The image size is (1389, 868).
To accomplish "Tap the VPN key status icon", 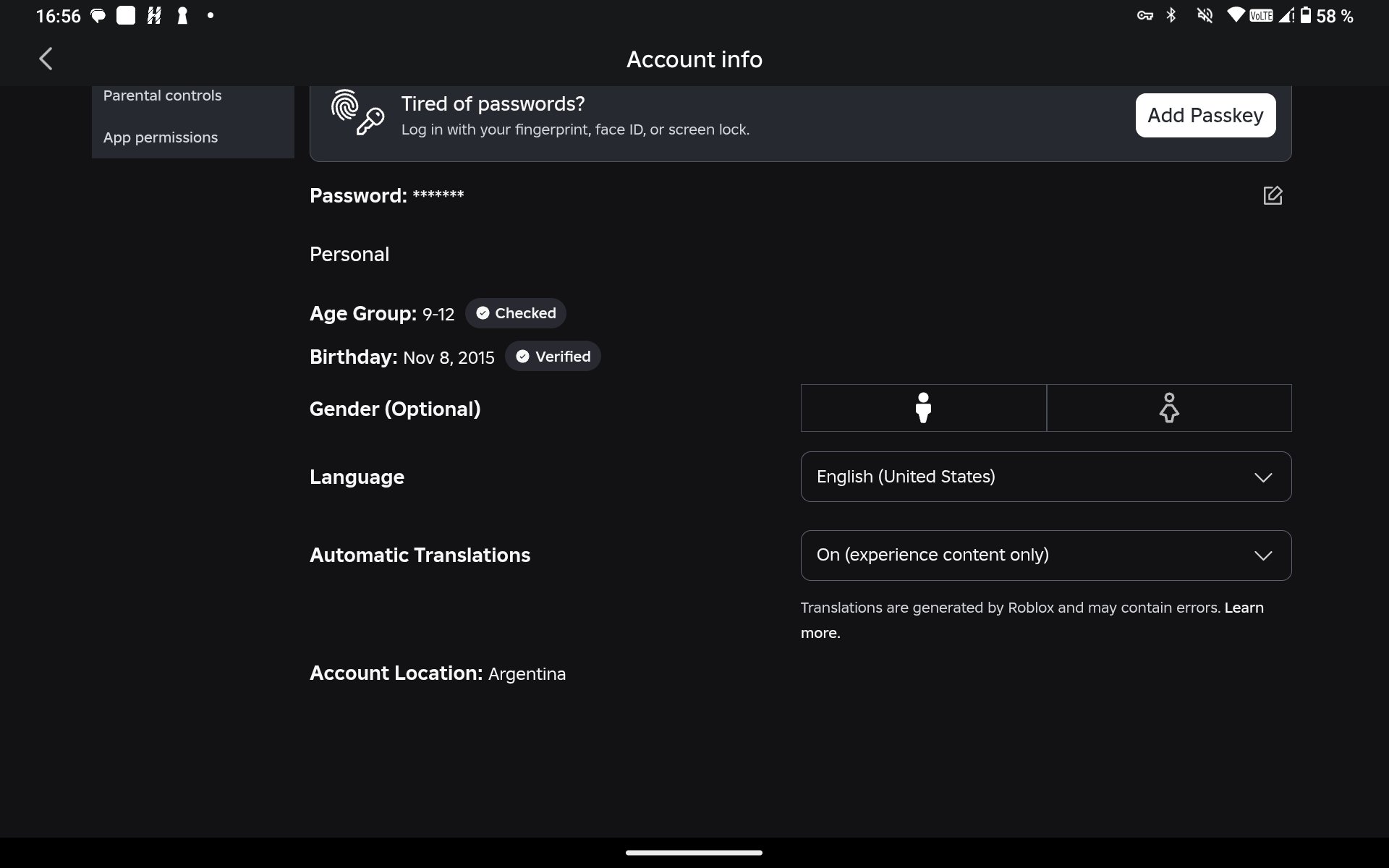I will 1144,15.
